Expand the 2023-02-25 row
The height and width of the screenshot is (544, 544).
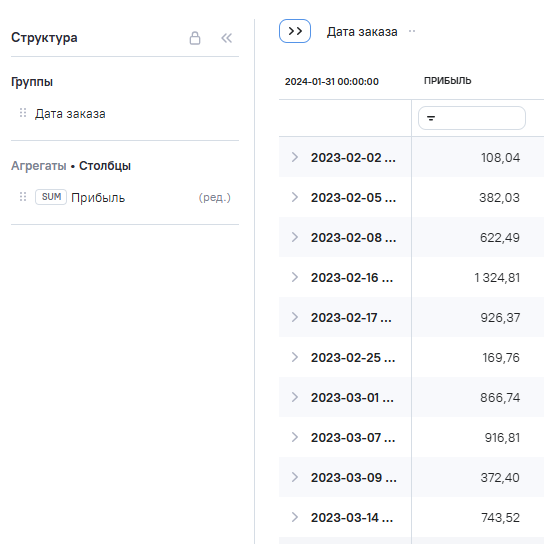pos(295,357)
